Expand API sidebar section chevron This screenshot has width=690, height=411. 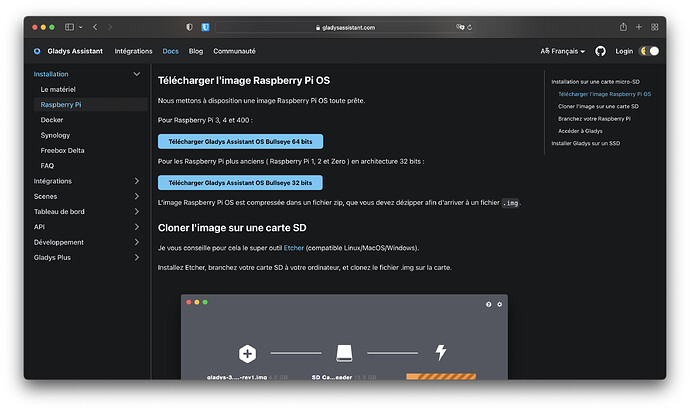(x=136, y=227)
